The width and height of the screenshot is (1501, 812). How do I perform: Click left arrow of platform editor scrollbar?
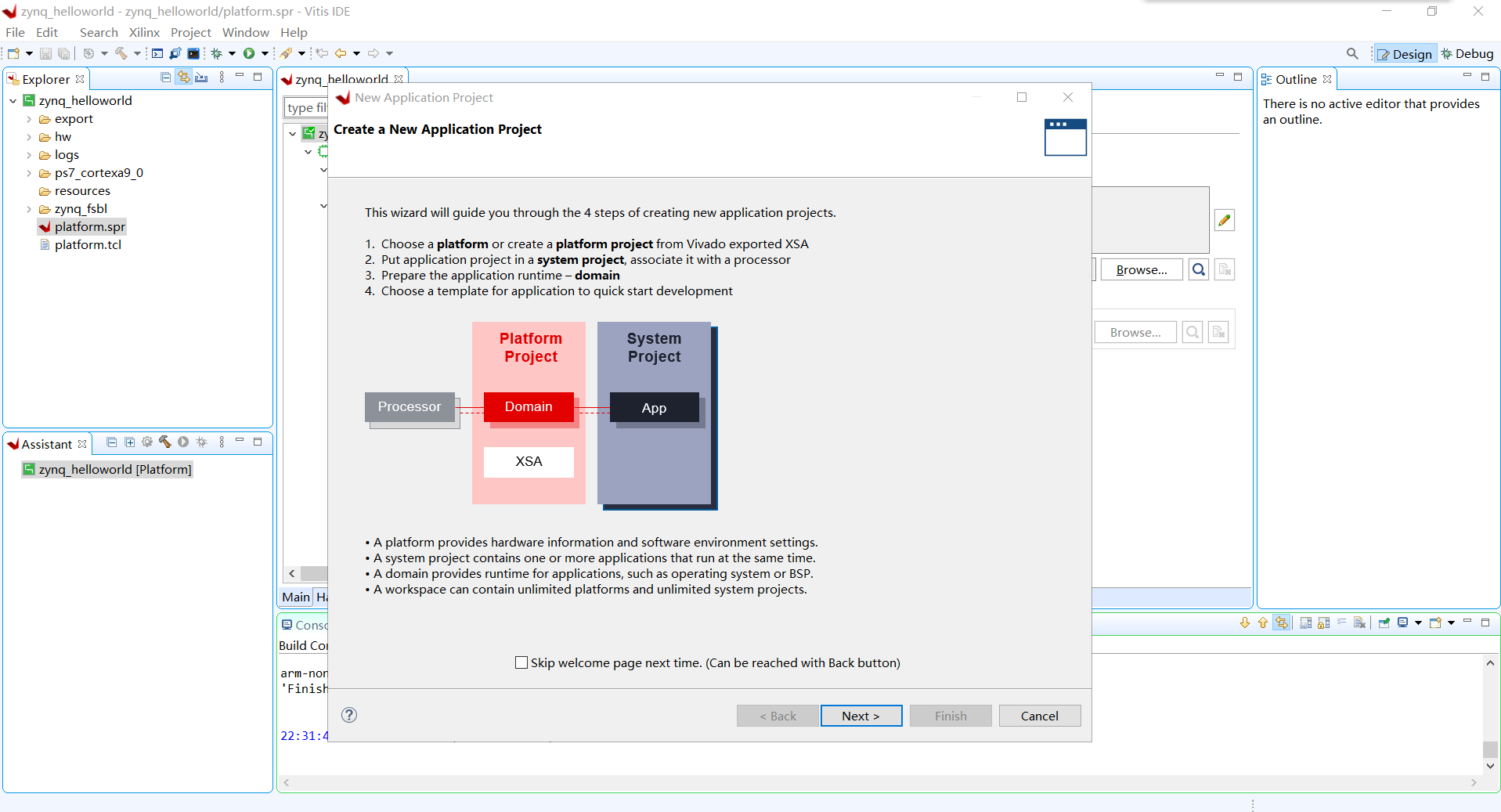click(292, 573)
